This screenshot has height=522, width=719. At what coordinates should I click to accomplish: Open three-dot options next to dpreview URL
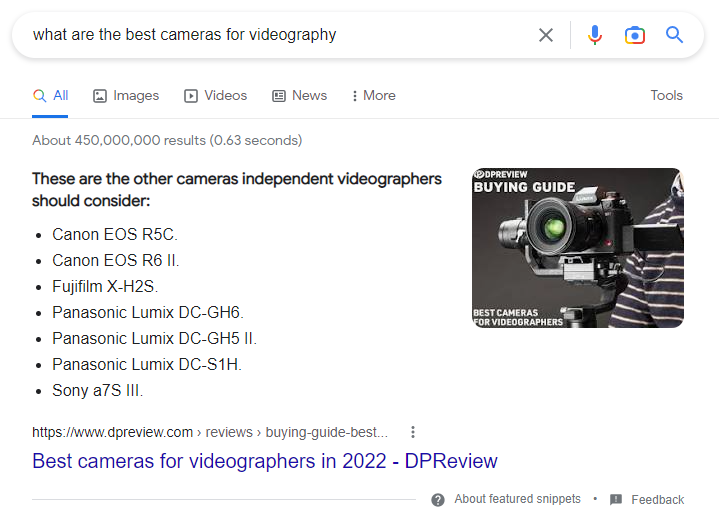pos(413,432)
